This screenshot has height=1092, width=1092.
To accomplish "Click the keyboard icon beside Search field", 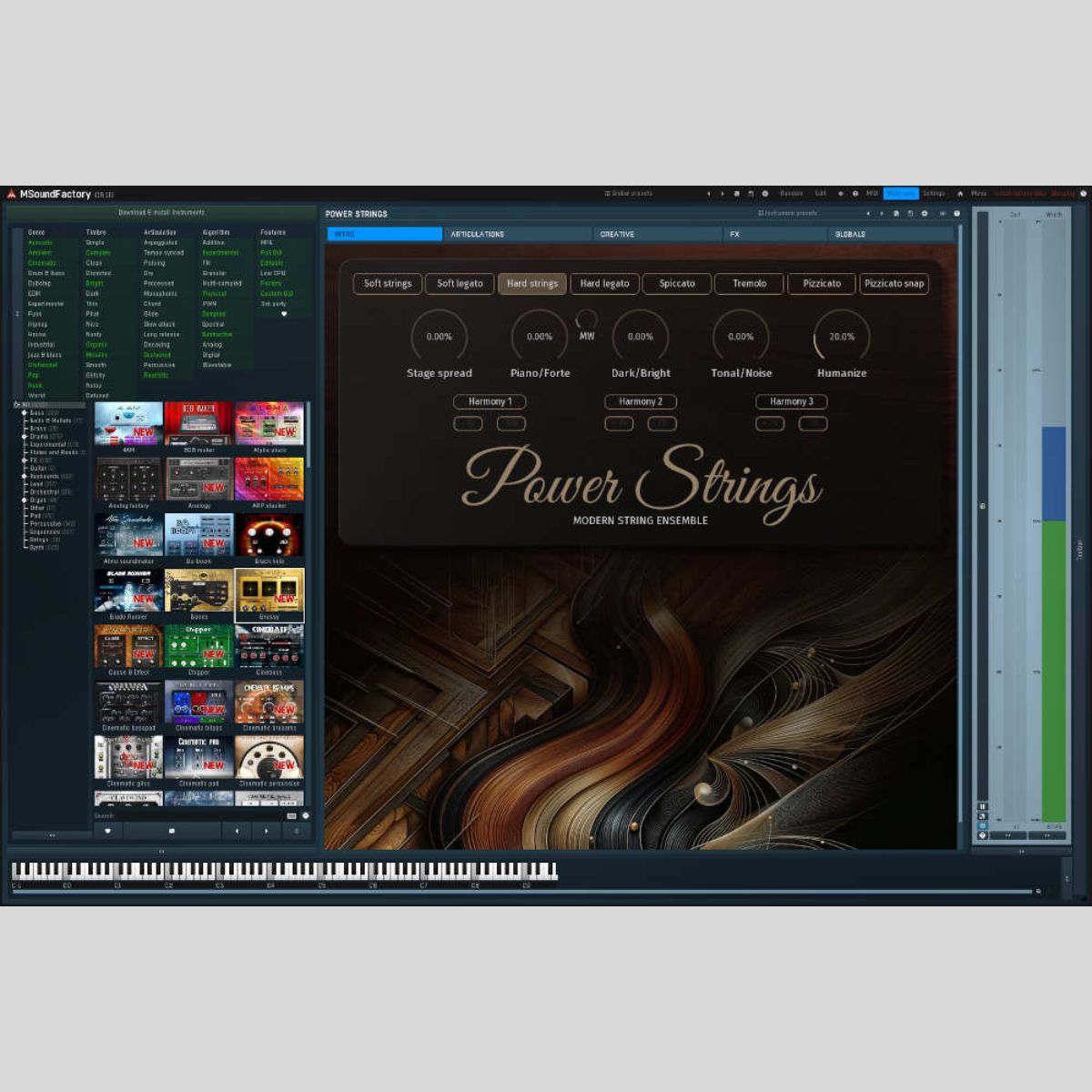I will 291,816.
